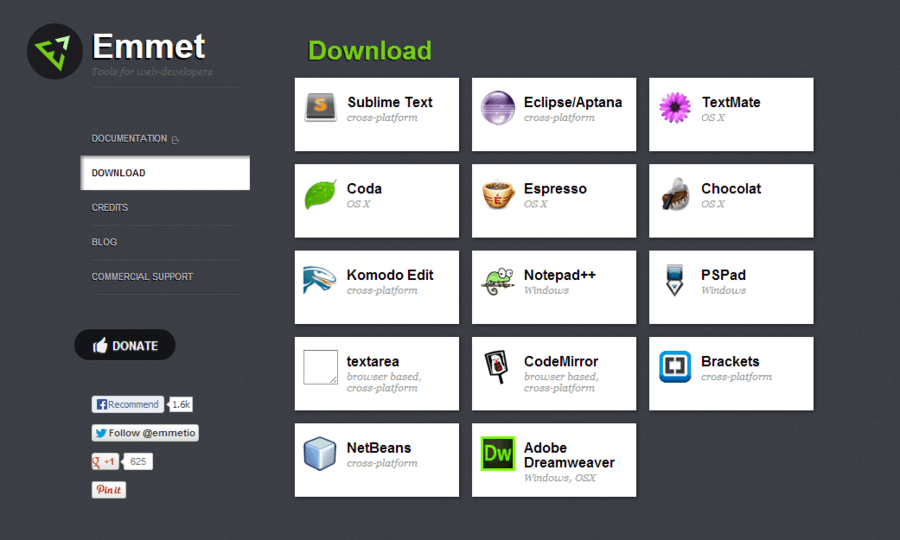Click the Coda green leaf icon
This screenshot has width=900, height=540.
click(320, 194)
